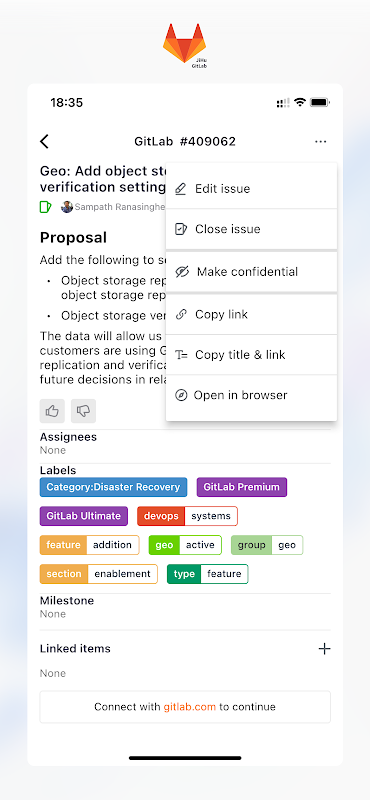Image resolution: width=370 pixels, height=800 pixels.
Task: Tap the devops systems label
Action: tap(187, 516)
